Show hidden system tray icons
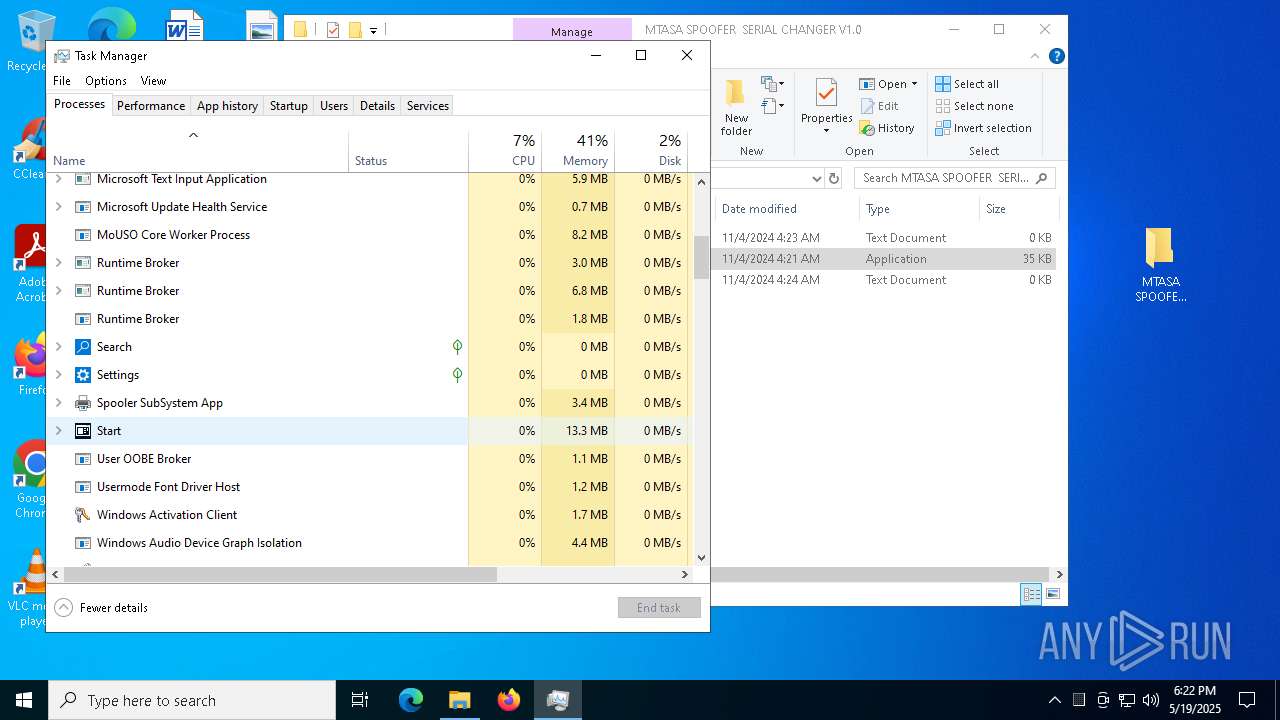1280x720 pixels. click(1054, 700)
